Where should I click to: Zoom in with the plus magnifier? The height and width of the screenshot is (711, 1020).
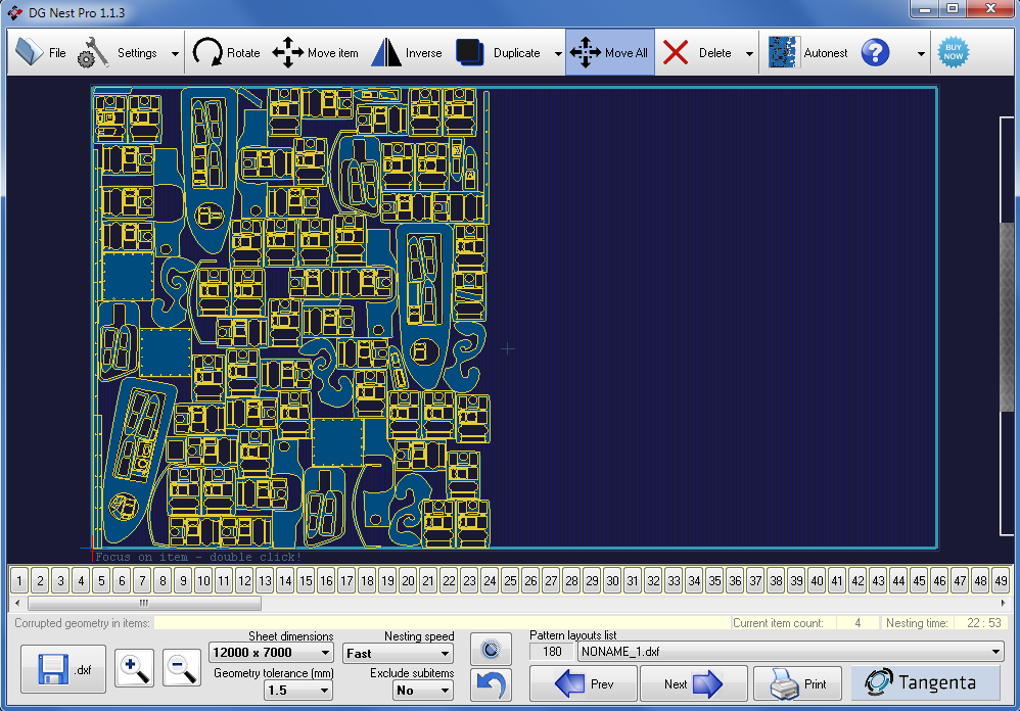pos(134,668)
